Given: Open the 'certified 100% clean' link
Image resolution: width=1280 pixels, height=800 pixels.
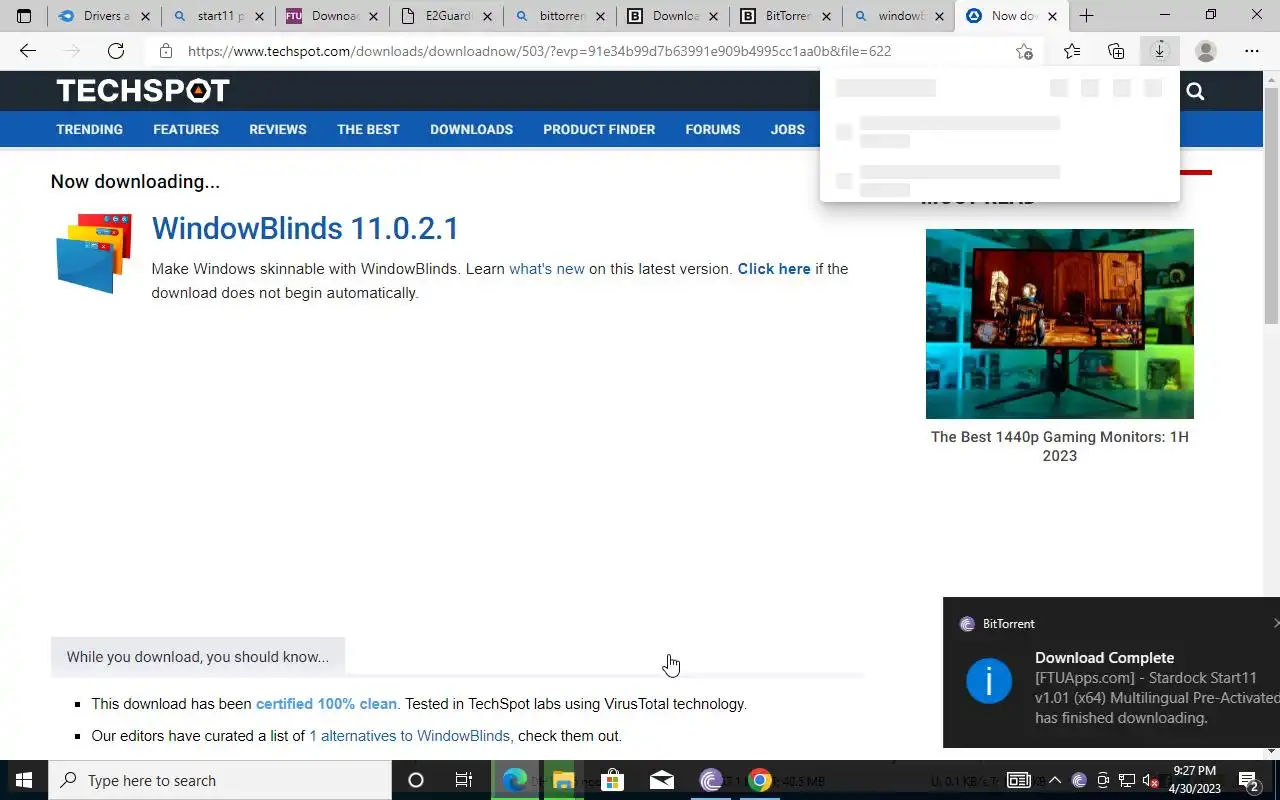Looking at the screenshot, I should tap(326, 704).
